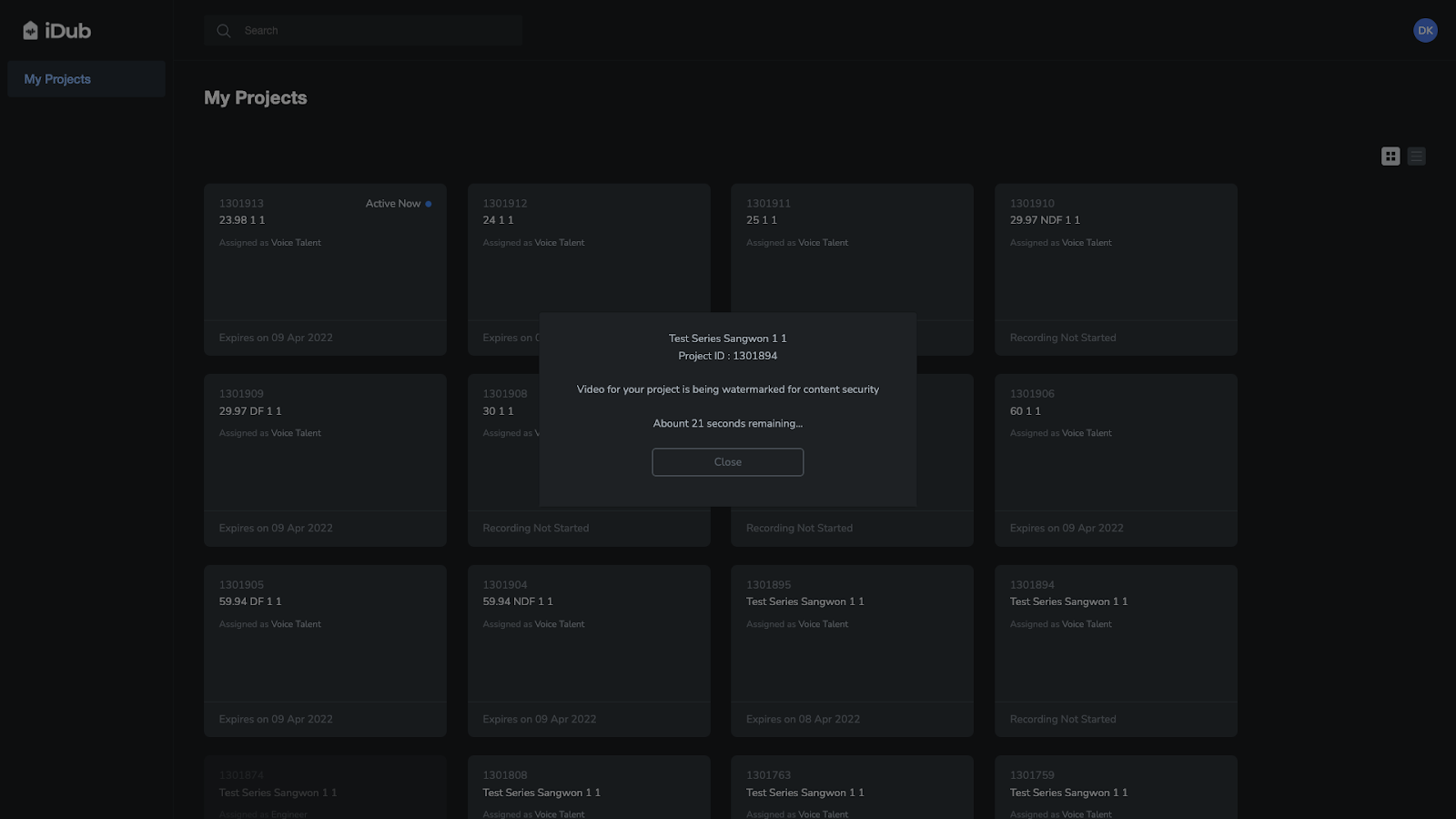Click expiry date on card 1301906

click(x=1067, y=529)
